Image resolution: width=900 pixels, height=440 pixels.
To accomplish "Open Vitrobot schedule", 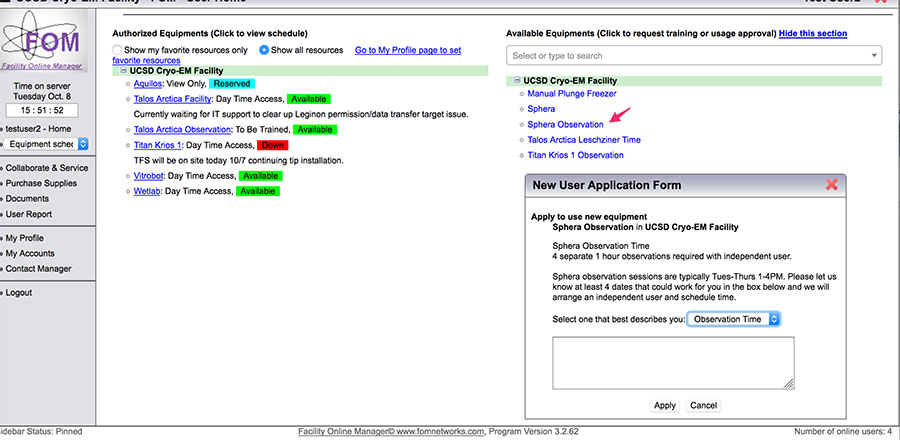I will tap(149, 176).
